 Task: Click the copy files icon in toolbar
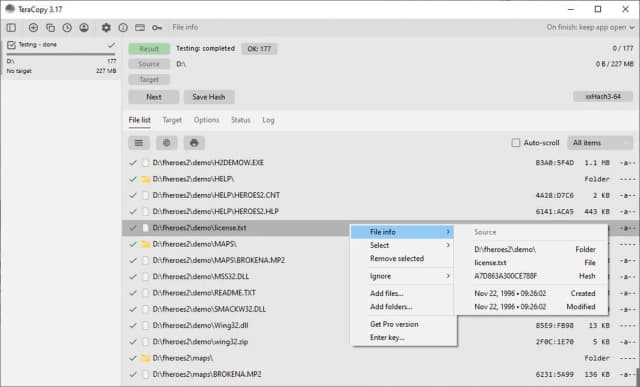pos(50,28)
